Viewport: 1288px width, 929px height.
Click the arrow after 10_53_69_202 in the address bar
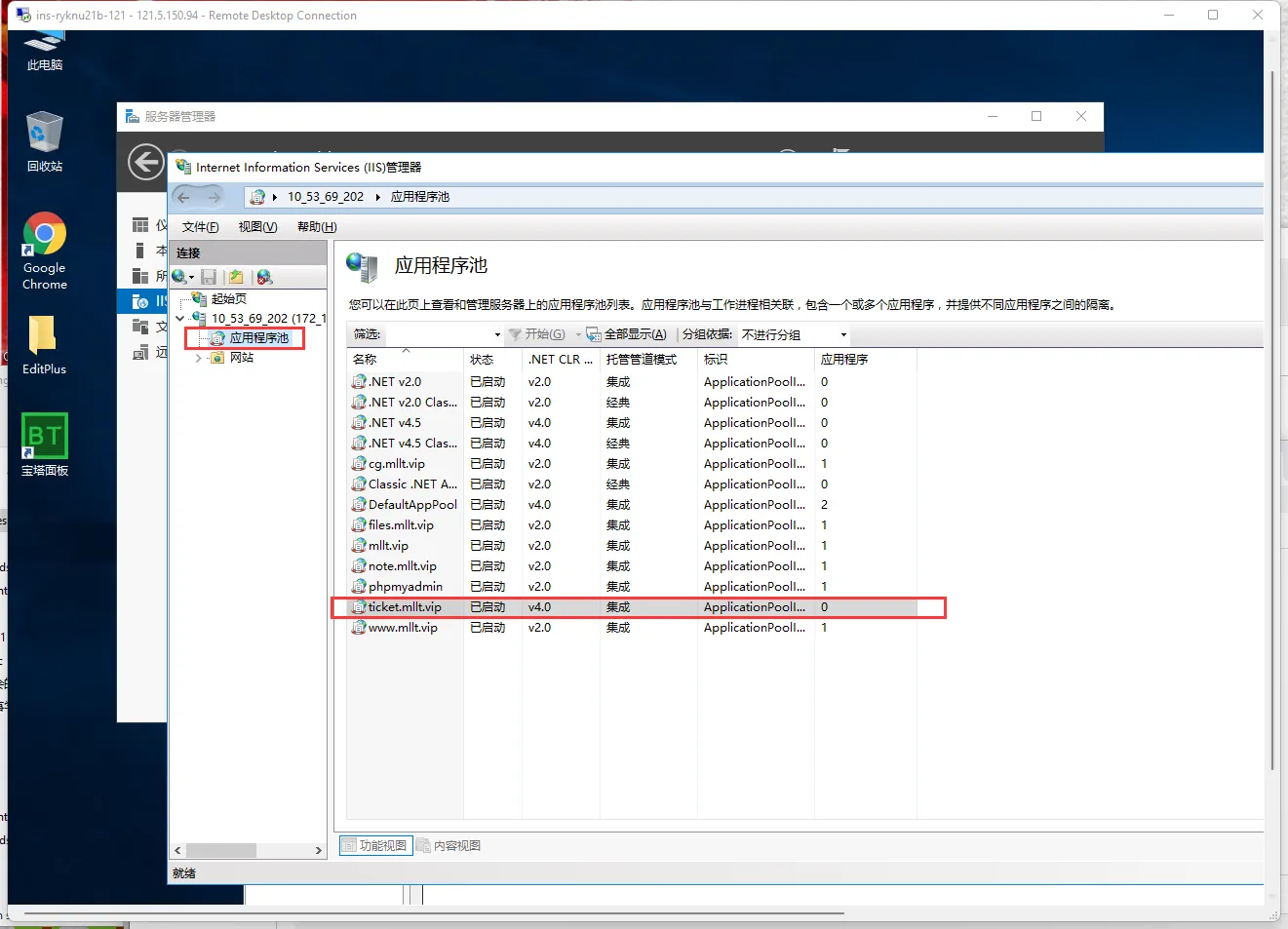click(x=377, y=197)
